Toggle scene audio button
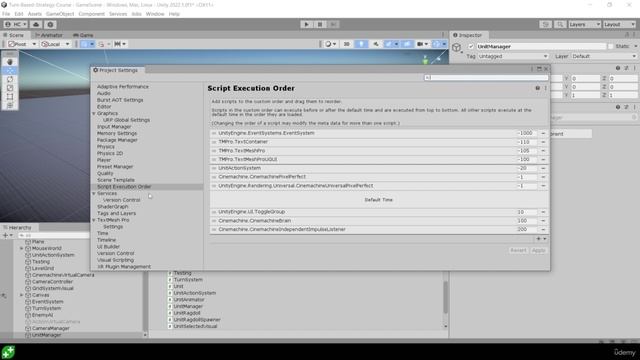Viewport: 640px width, 360px height. [x=376, y=44]
